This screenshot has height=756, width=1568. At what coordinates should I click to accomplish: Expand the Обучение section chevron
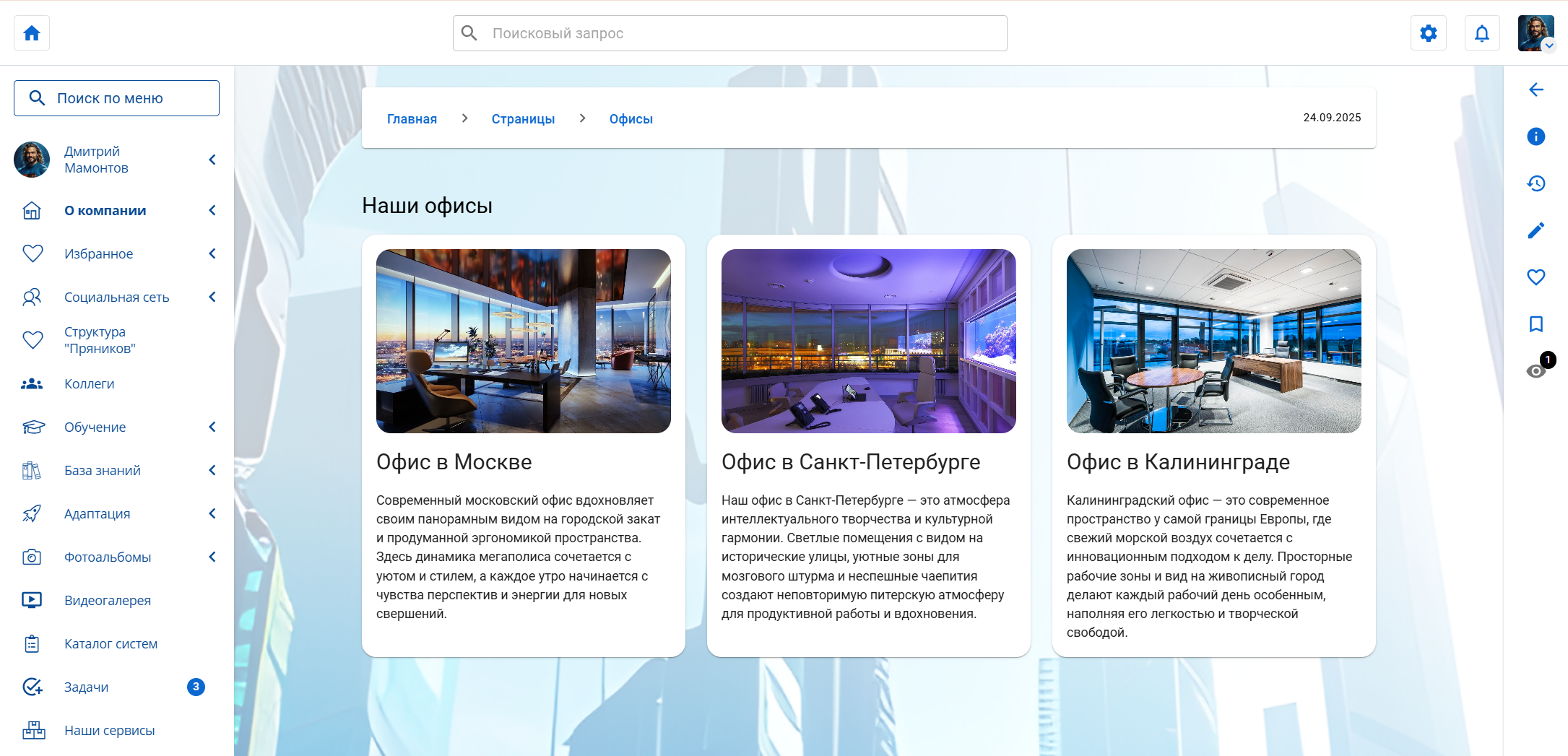(x=212, y=427)
